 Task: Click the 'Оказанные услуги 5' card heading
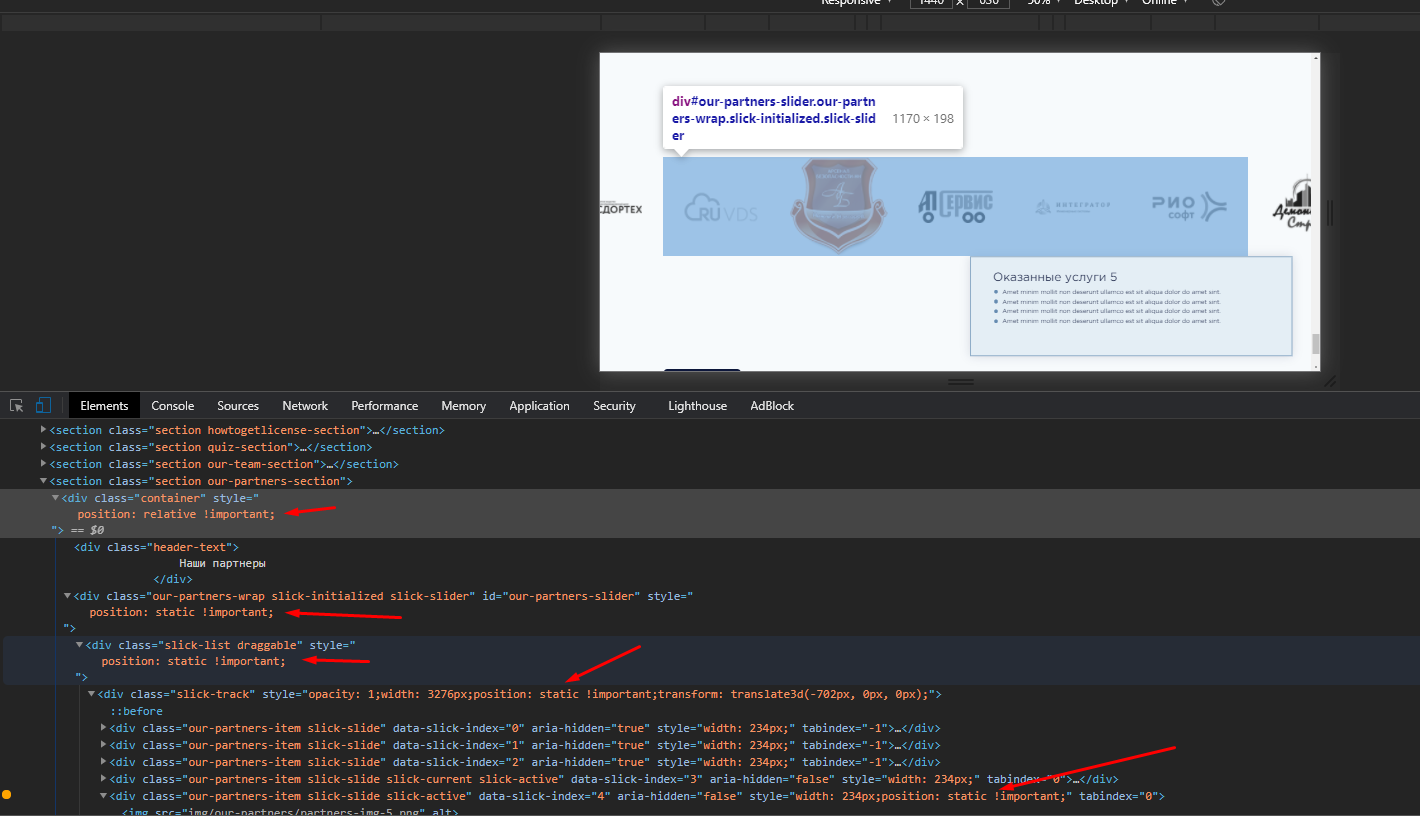pyautogui.click(x=1055, y=277)
